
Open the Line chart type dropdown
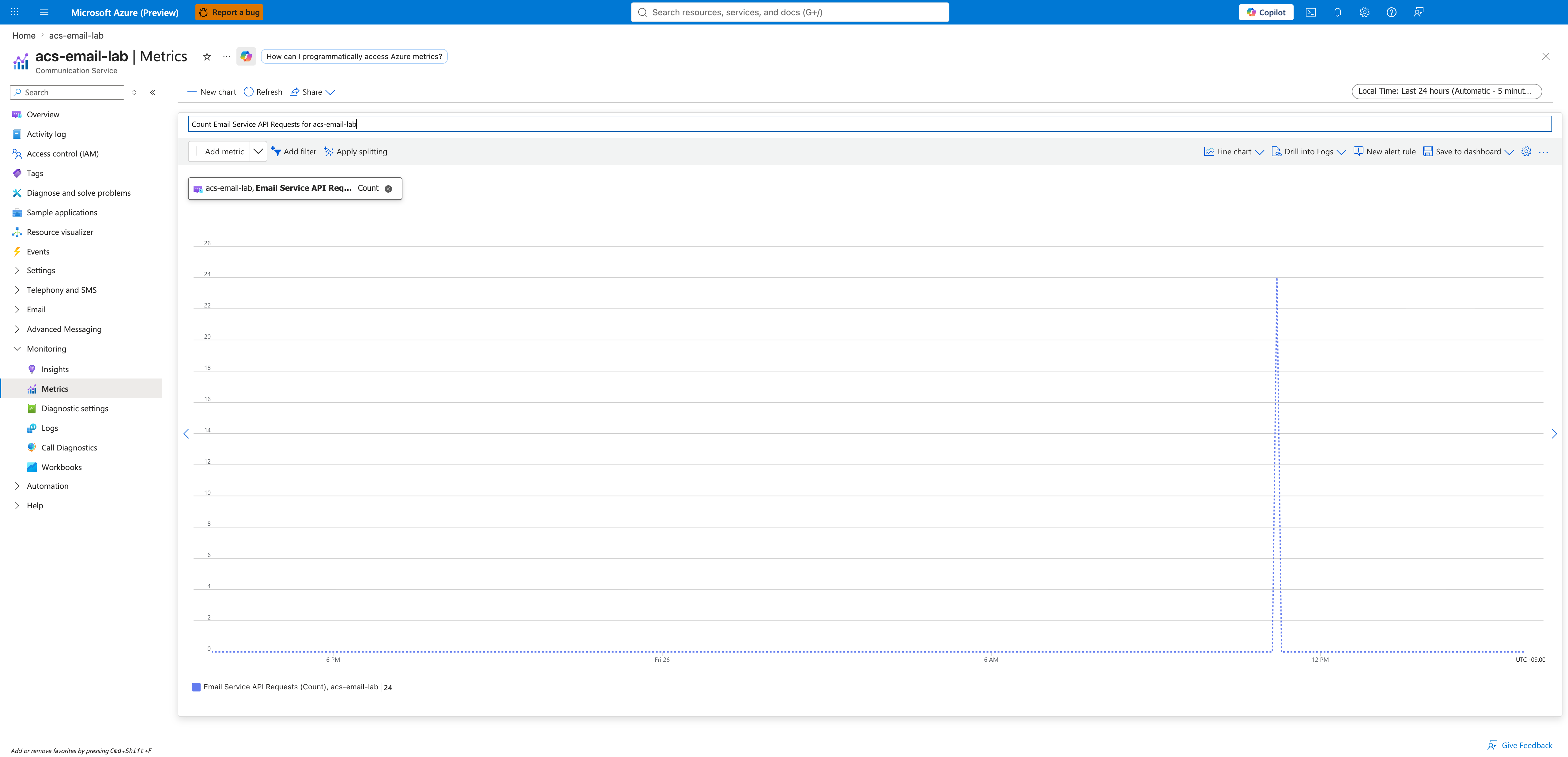(x=1234, y=152)
